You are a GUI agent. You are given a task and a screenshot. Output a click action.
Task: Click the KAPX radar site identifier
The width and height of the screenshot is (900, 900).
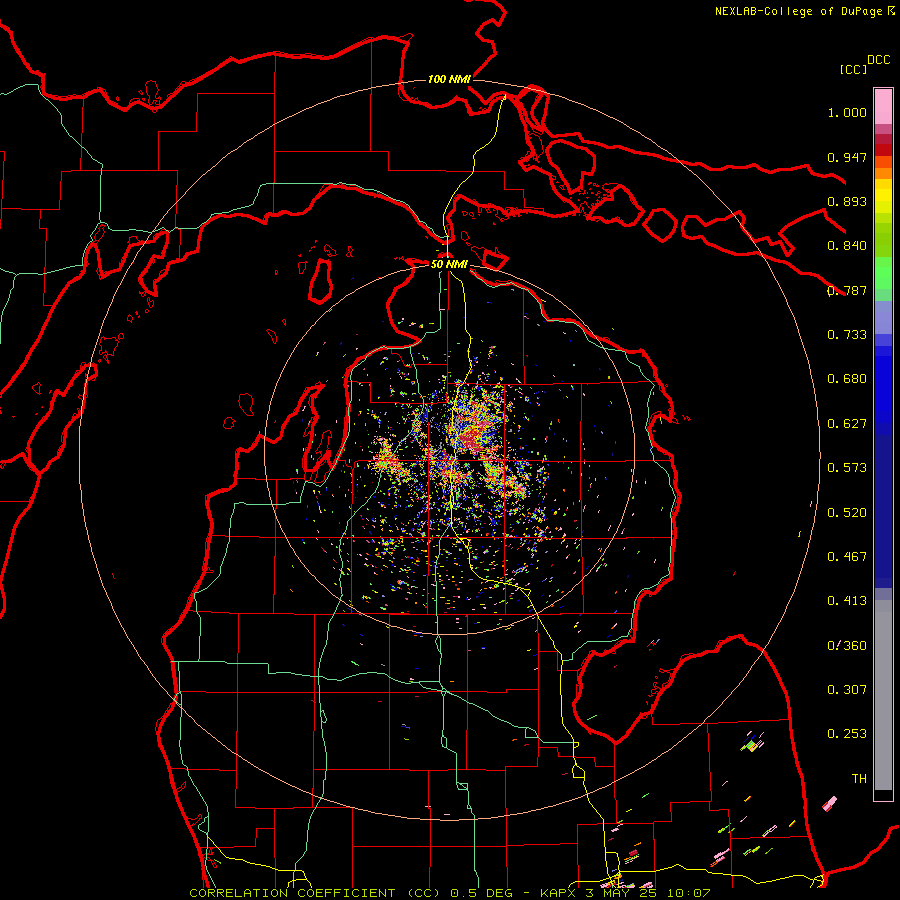[560, 893]
